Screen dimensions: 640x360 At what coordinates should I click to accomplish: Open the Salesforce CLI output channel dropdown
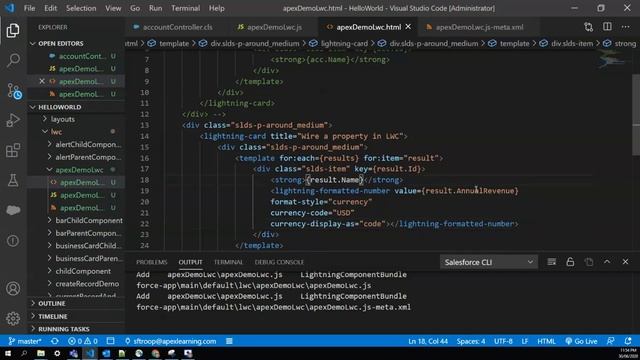[489, 262]
